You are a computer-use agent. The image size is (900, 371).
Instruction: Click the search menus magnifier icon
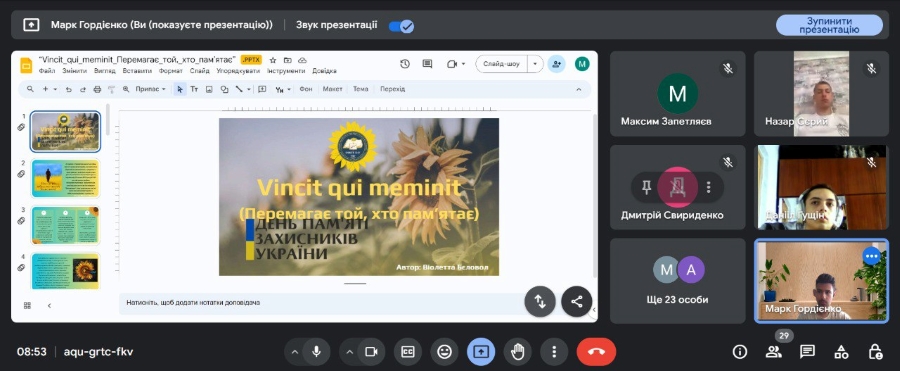30,89
